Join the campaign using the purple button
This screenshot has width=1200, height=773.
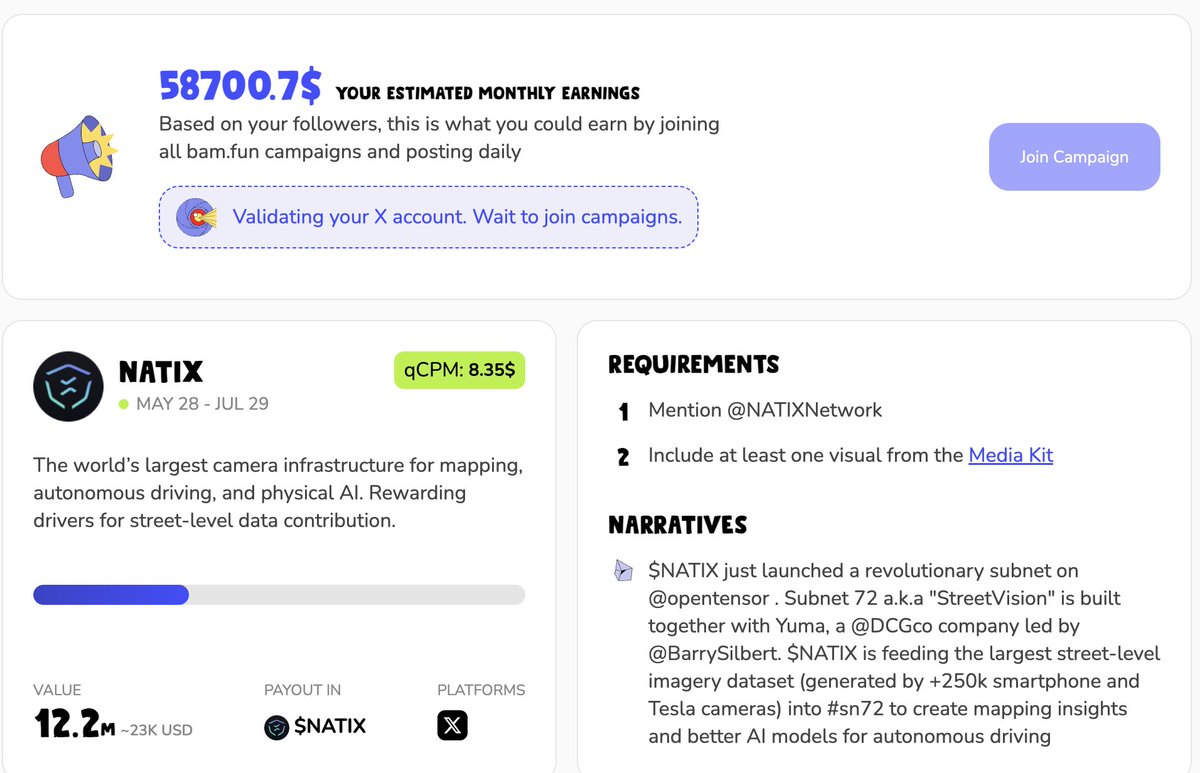pos(1074,157)
